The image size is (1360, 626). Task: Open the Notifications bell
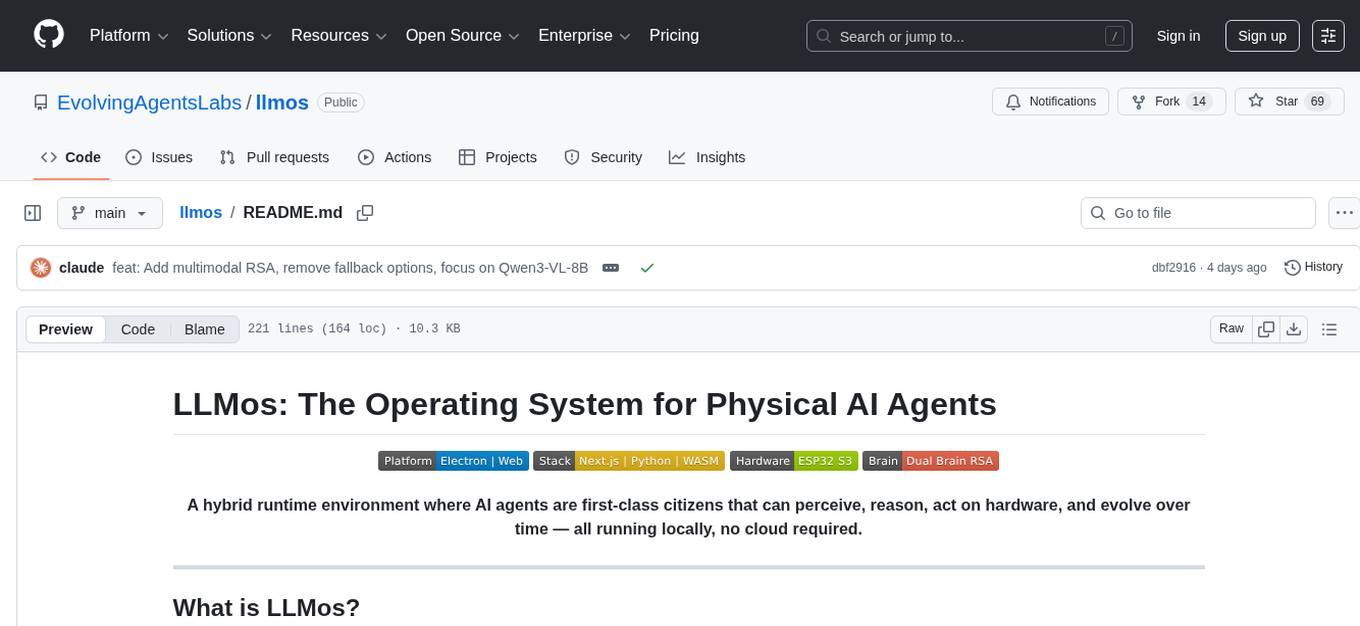click(1050, 101)
